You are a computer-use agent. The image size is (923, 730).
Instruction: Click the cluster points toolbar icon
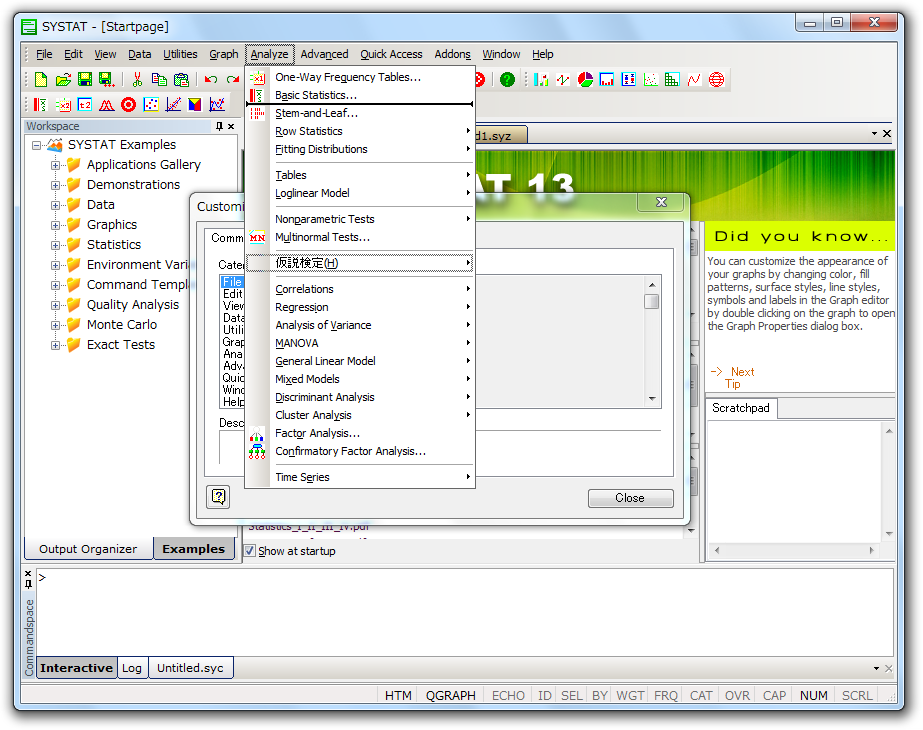151,105
